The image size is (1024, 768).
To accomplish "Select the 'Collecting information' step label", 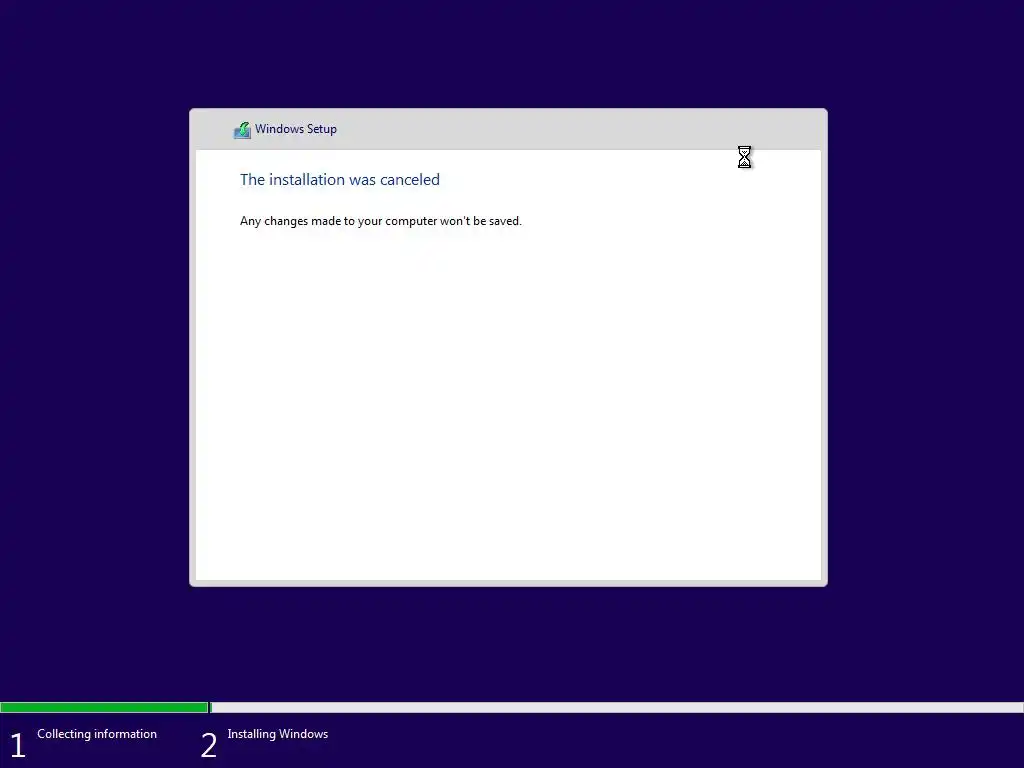I will (x=97, y=734).
